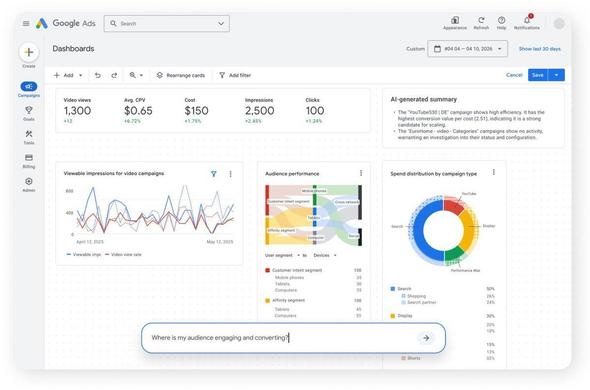Click yellow Display legend swatch
The width and height of the screenshot is (590, 390).
click(x=393, y=316)
